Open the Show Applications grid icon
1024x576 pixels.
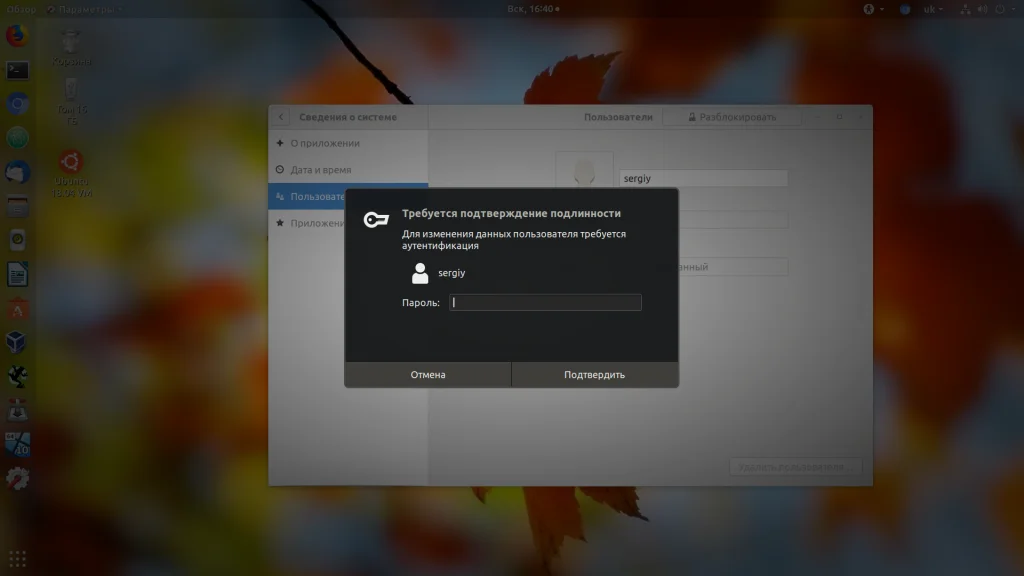click(x=18, y=559)
